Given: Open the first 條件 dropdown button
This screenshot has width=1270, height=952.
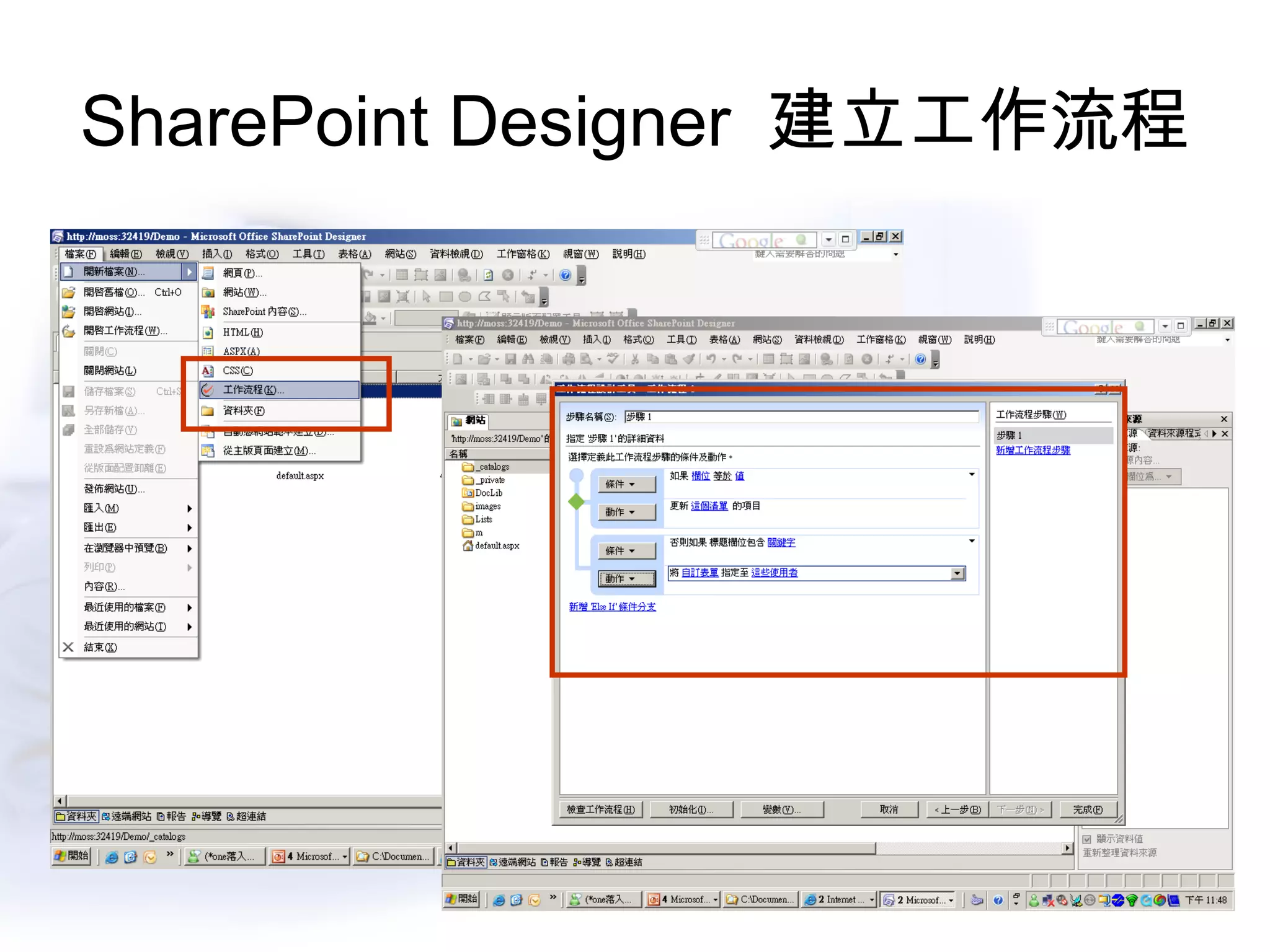Looking at the screenshot, I should click(626, 484).
